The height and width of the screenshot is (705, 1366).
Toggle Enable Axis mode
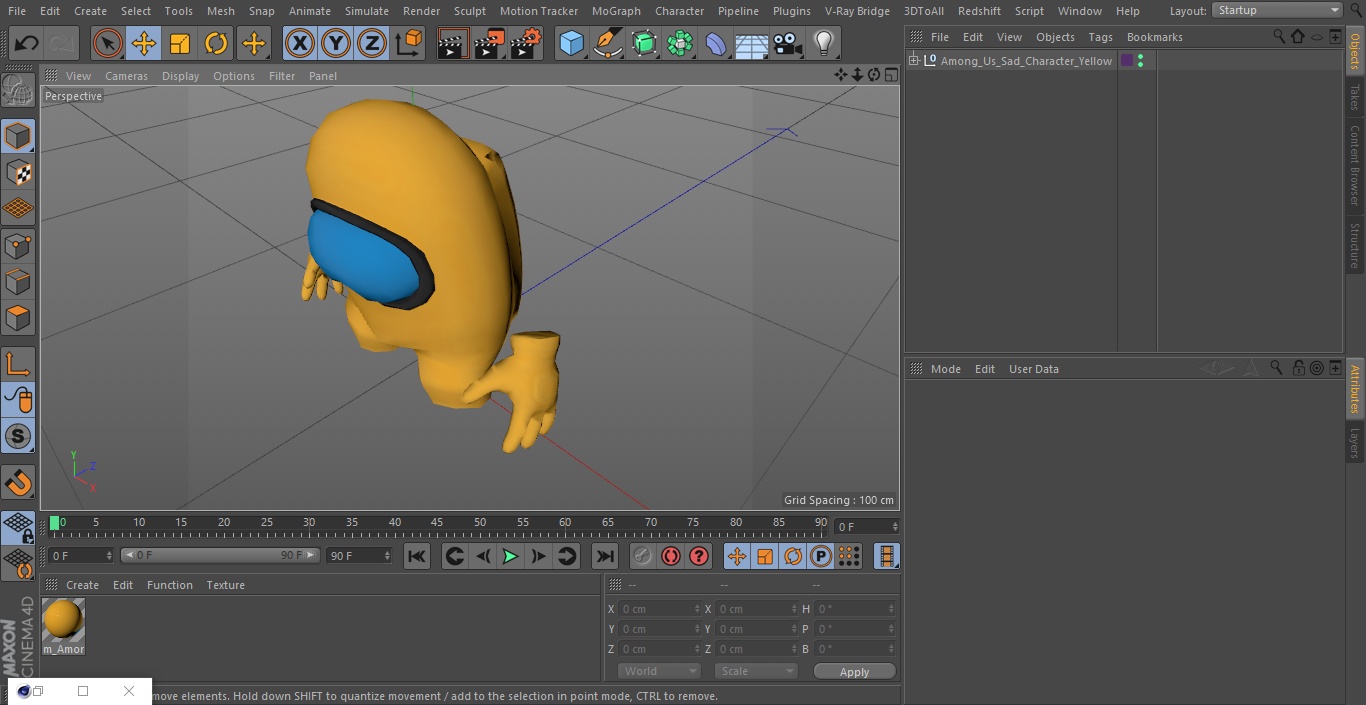coord(18,363)
